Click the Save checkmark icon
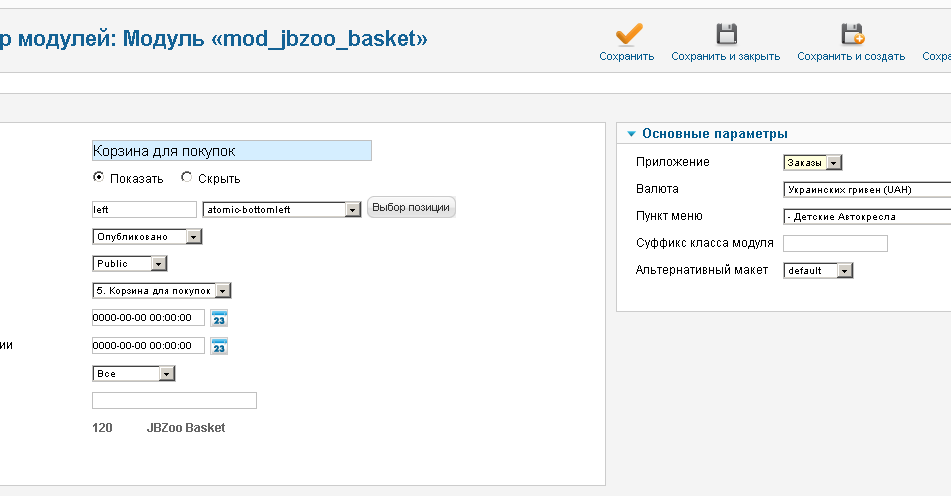Viewport: 951px width, 496px height. (627, 34)
